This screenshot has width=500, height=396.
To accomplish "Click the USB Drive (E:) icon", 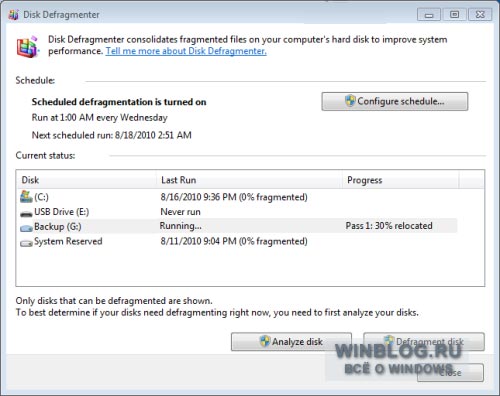I will 26,214.
